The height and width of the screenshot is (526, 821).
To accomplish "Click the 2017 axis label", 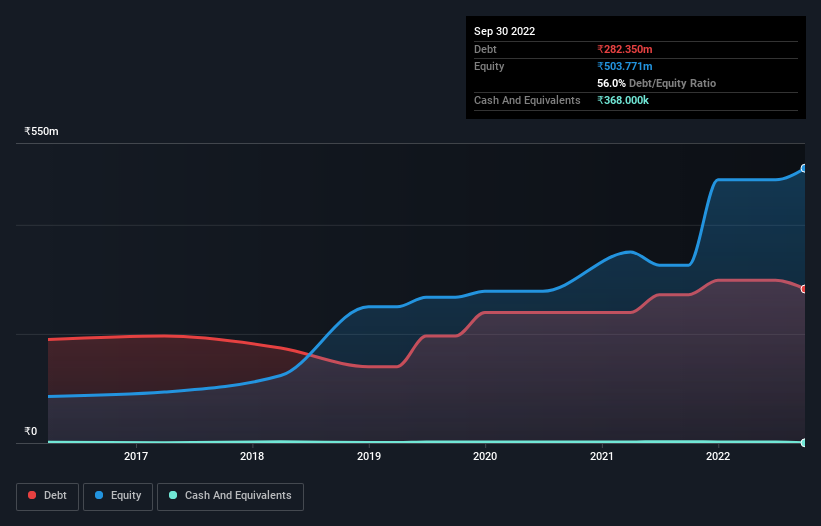I will [136, 456].
